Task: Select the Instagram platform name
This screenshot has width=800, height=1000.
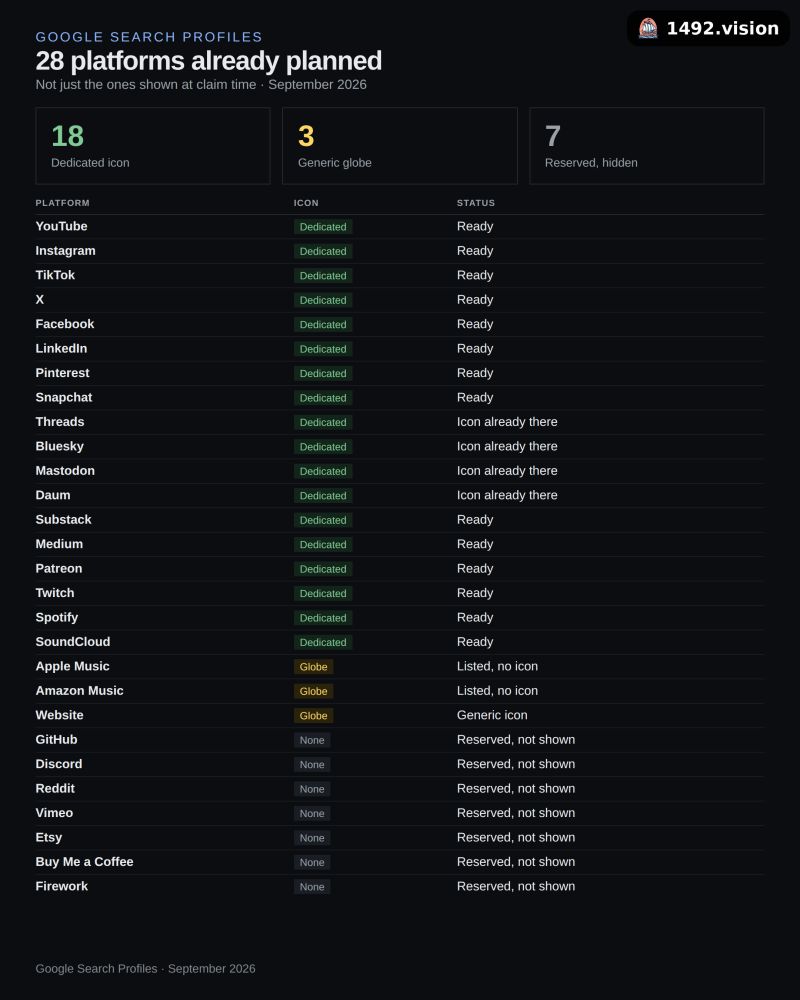Action: click(65, 251)
